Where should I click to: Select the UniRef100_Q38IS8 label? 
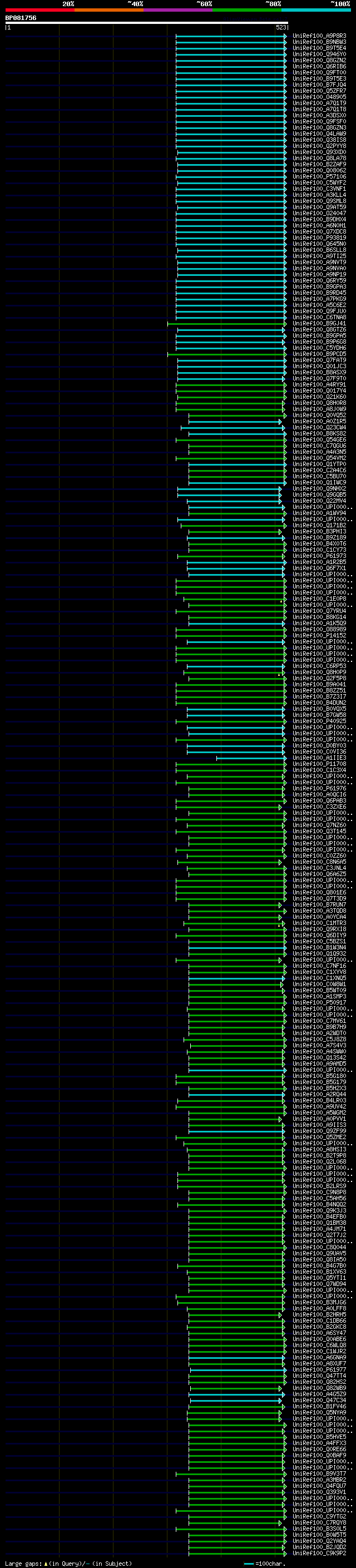pos(319,140)
